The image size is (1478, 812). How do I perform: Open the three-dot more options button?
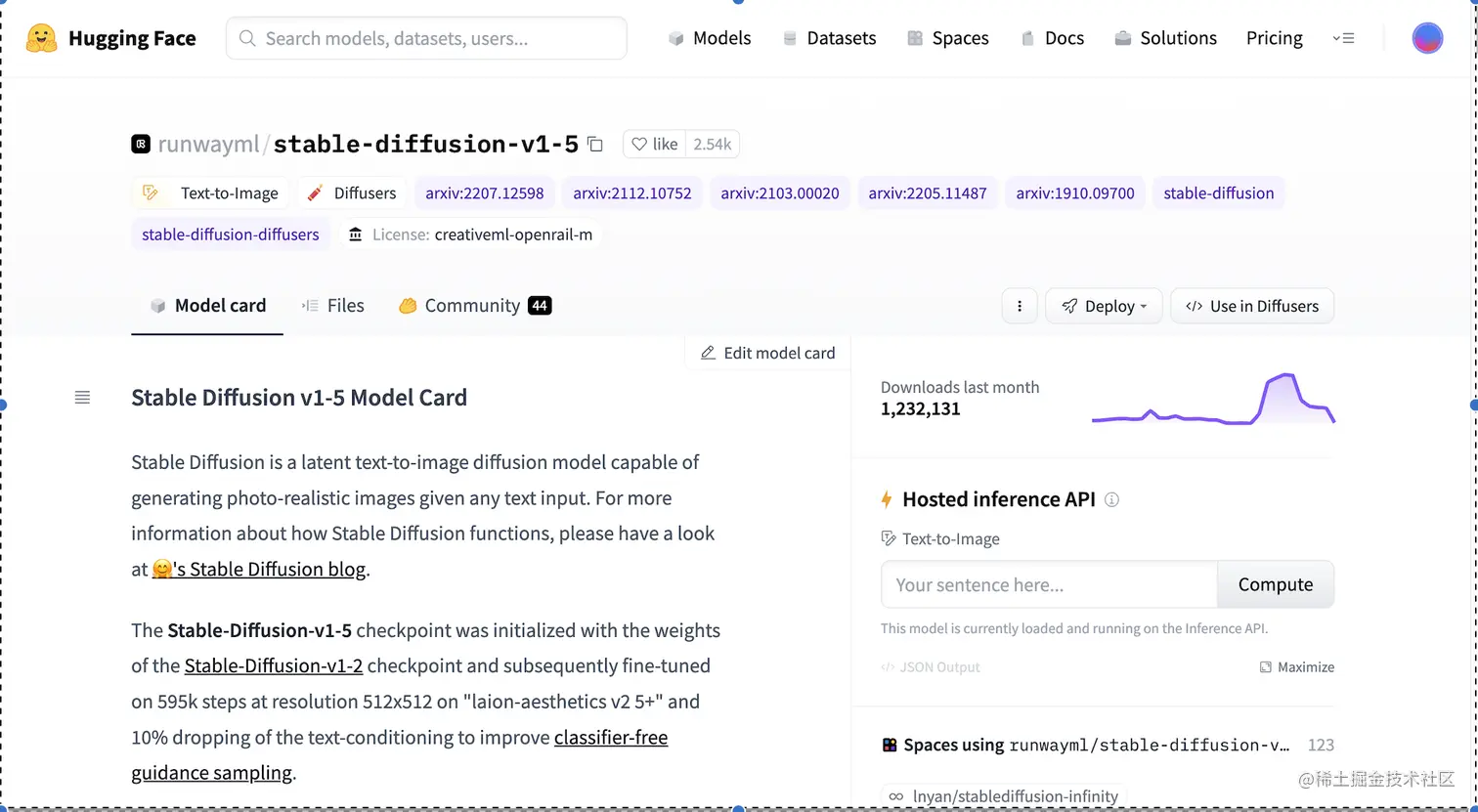coord(1020,306)
